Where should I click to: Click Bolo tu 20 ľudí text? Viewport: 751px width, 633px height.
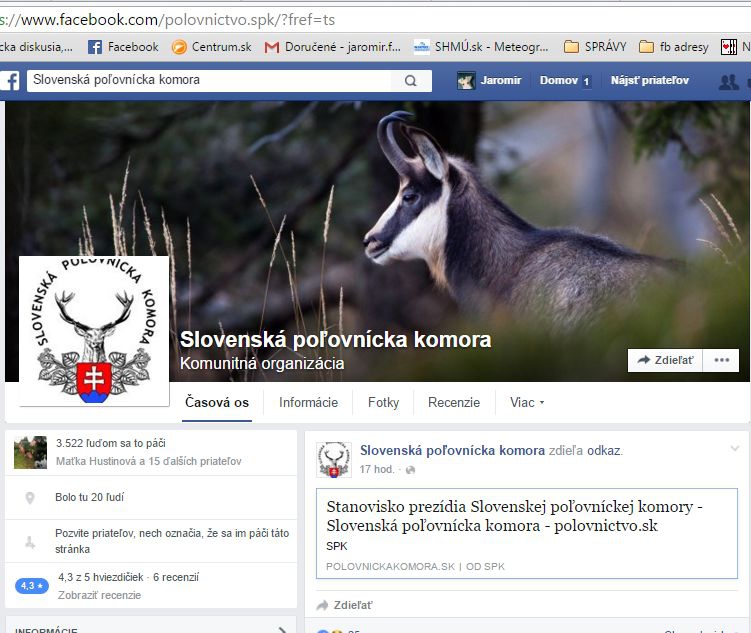(x=89, y=497)
